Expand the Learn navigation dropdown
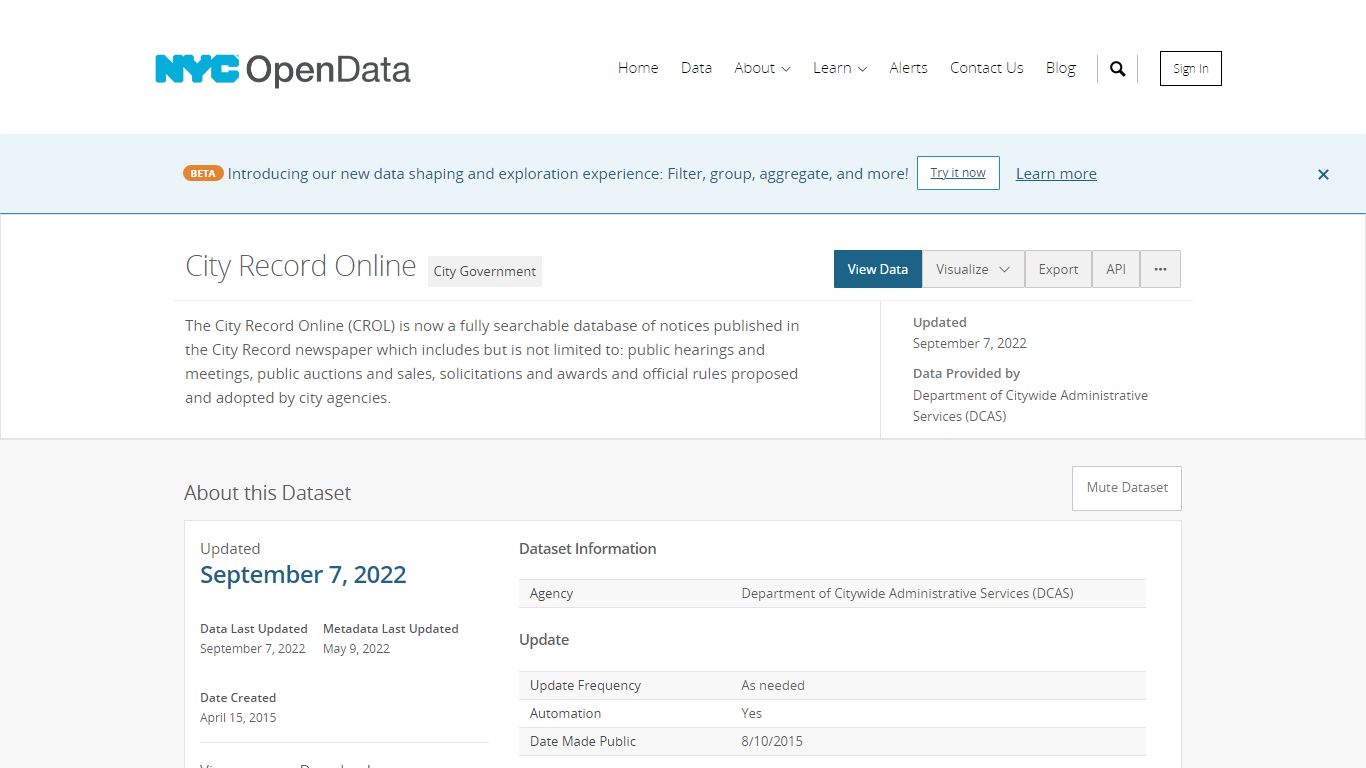This screenshot has height=768, width=1366. (x=839, y=68)
